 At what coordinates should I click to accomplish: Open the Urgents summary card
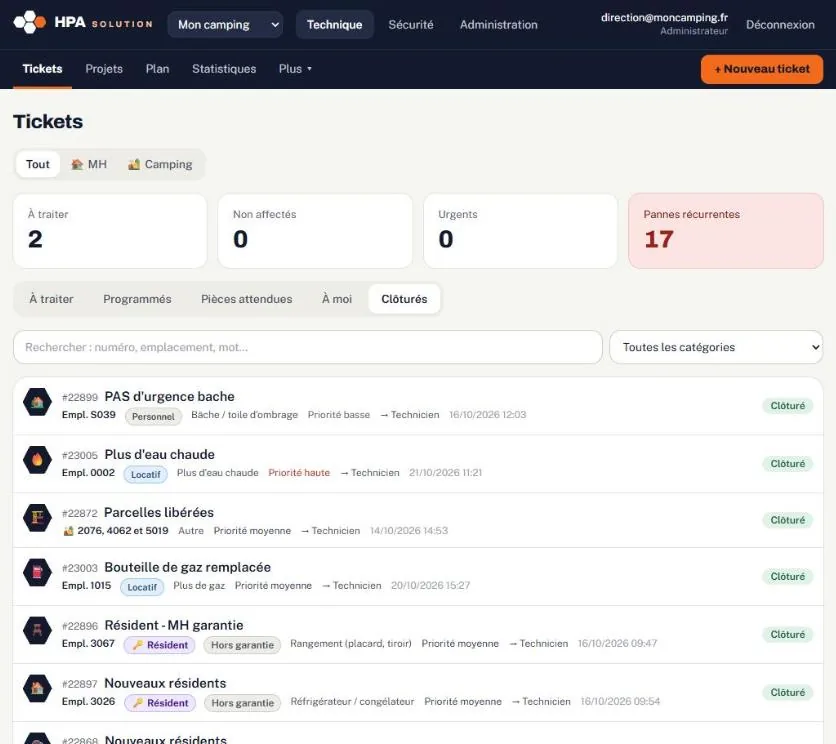coord(520,231)
